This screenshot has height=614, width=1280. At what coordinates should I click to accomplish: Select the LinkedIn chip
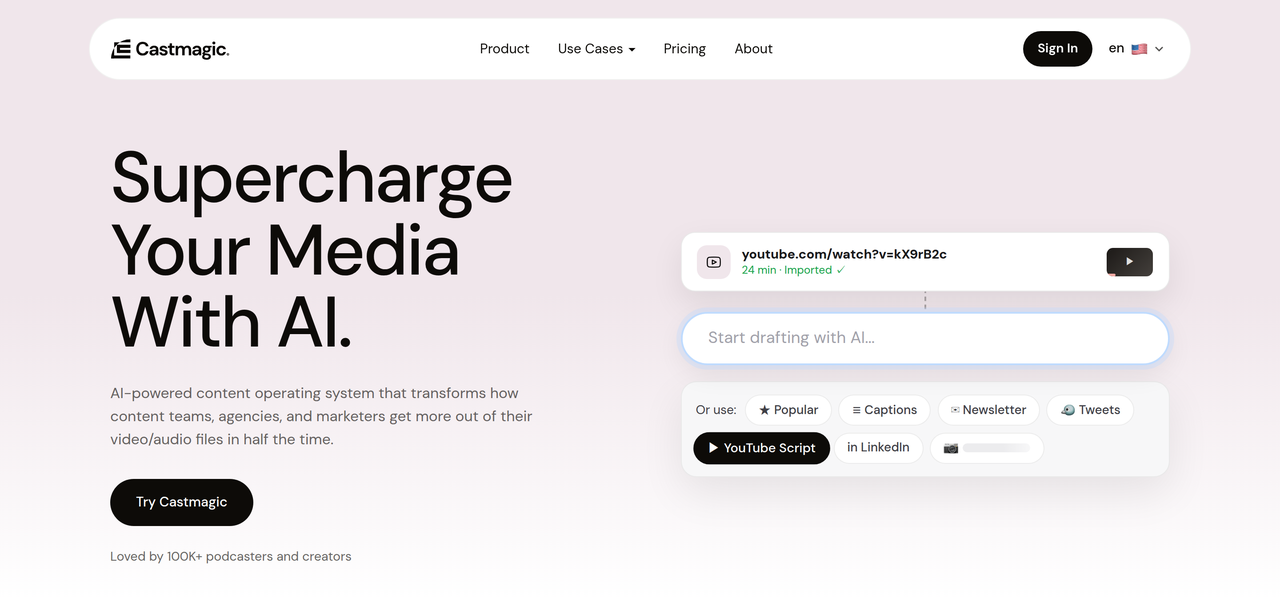tap(878, 448)
